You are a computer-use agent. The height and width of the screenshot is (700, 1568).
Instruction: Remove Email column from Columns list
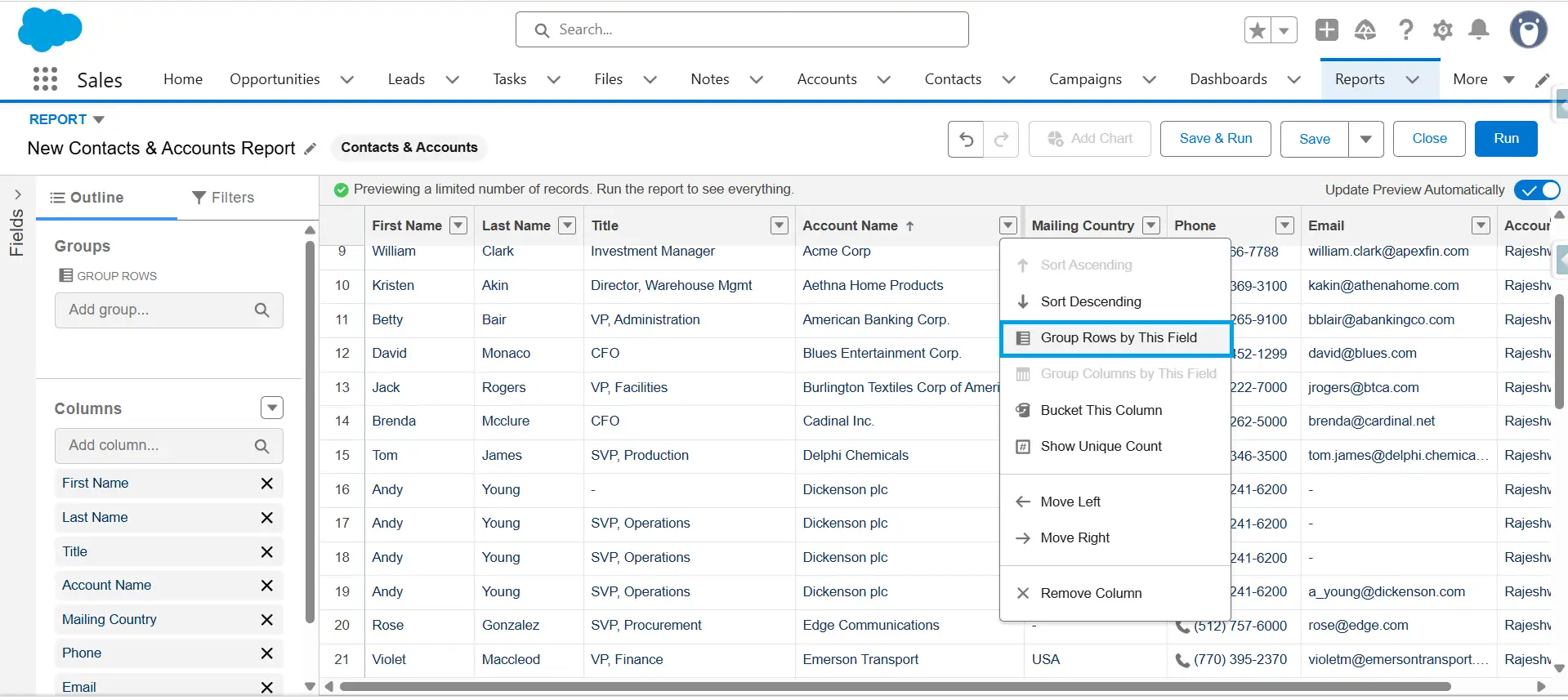click(266, 688)
